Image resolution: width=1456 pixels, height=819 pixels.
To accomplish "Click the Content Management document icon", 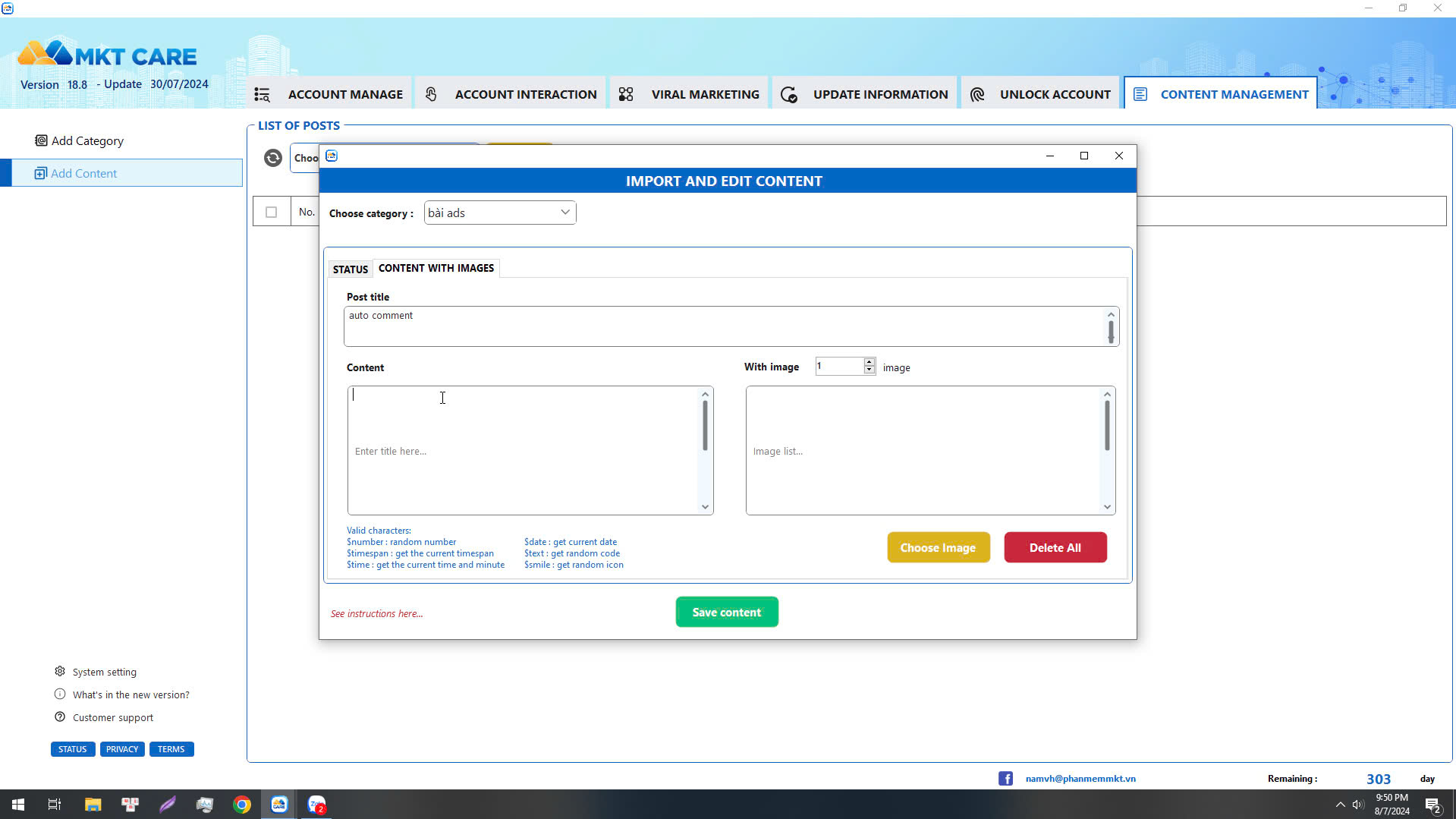I will click(x=1140, y=94).
